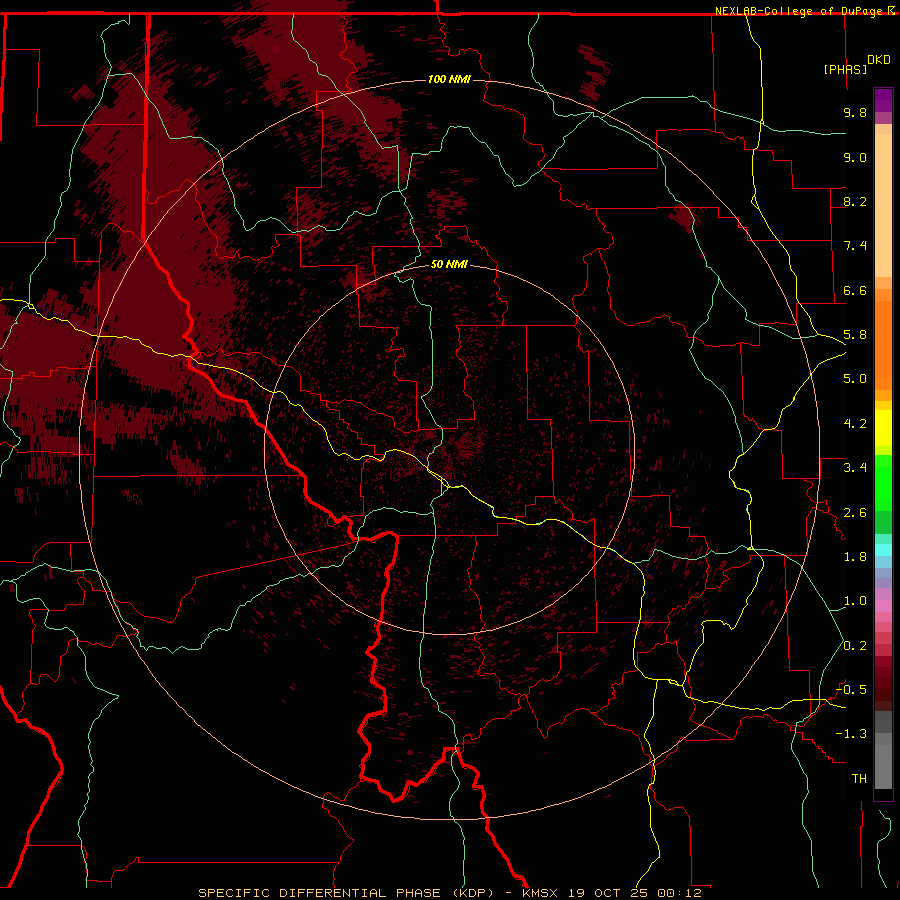Click the 8.2 scale value
Viewport: 900px width, 900px height.
[855, 201]
